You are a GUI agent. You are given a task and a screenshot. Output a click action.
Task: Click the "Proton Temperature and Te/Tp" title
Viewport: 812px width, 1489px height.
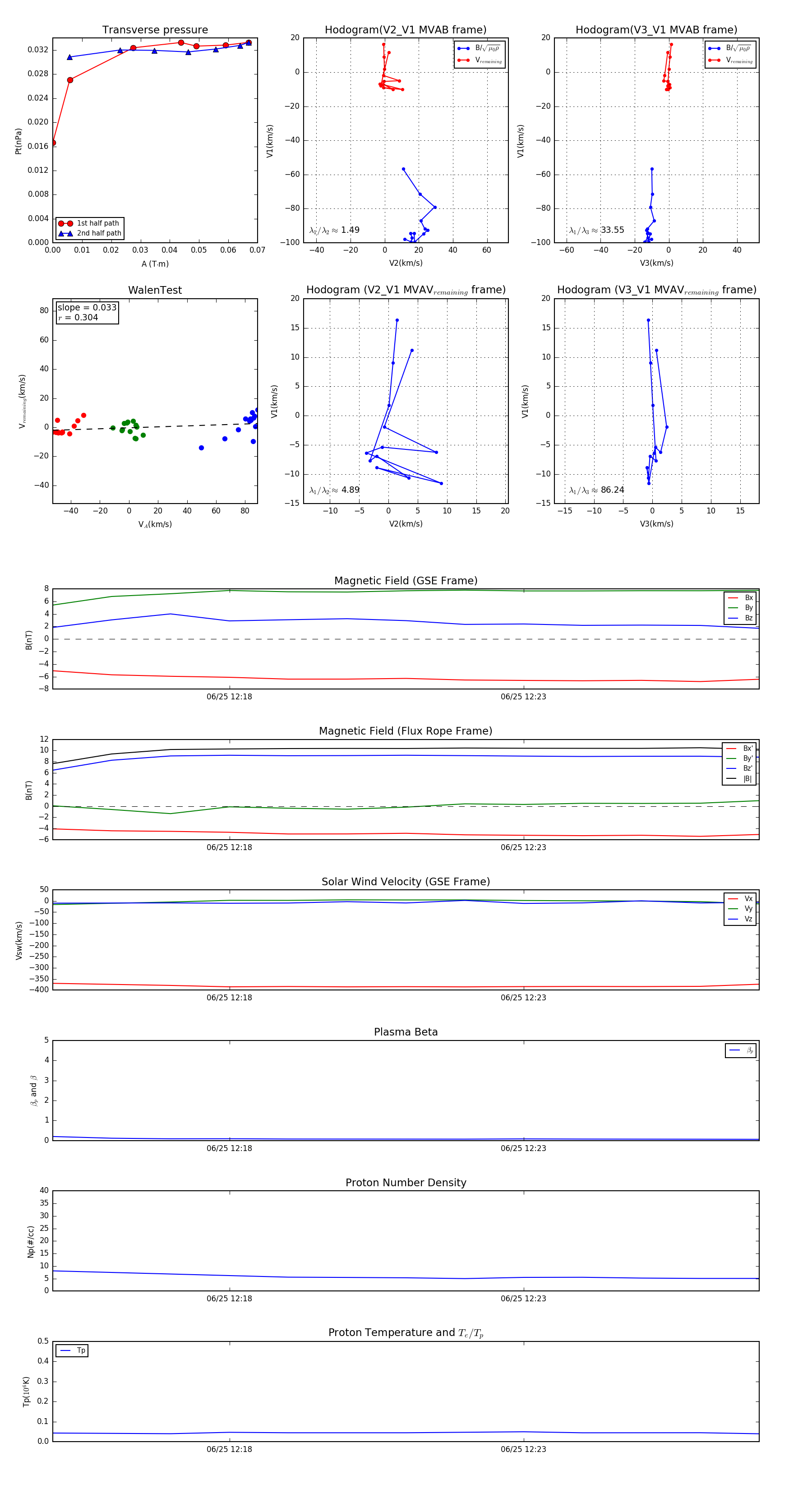406,1333
